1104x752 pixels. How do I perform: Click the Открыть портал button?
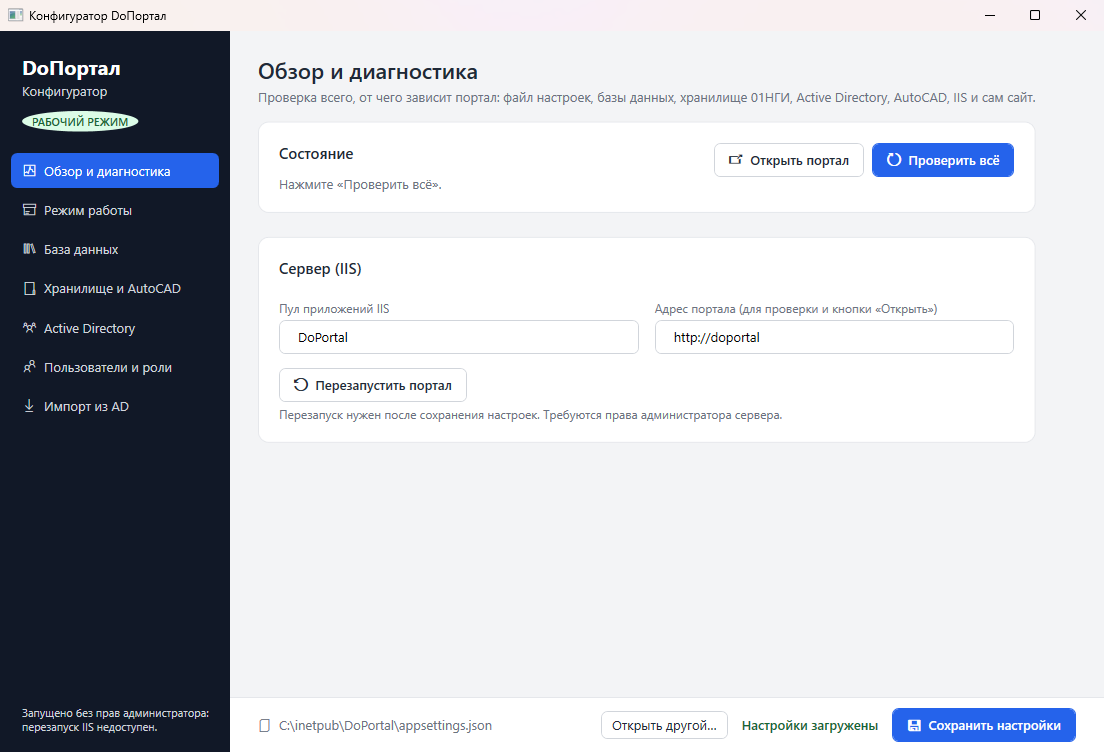coord(789,160)
